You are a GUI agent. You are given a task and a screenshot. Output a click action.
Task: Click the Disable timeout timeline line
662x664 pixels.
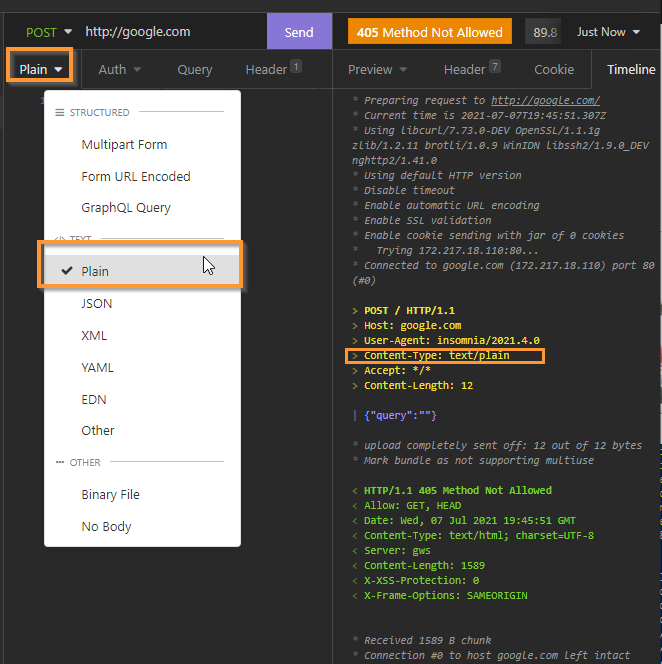(x=409, y=191)
